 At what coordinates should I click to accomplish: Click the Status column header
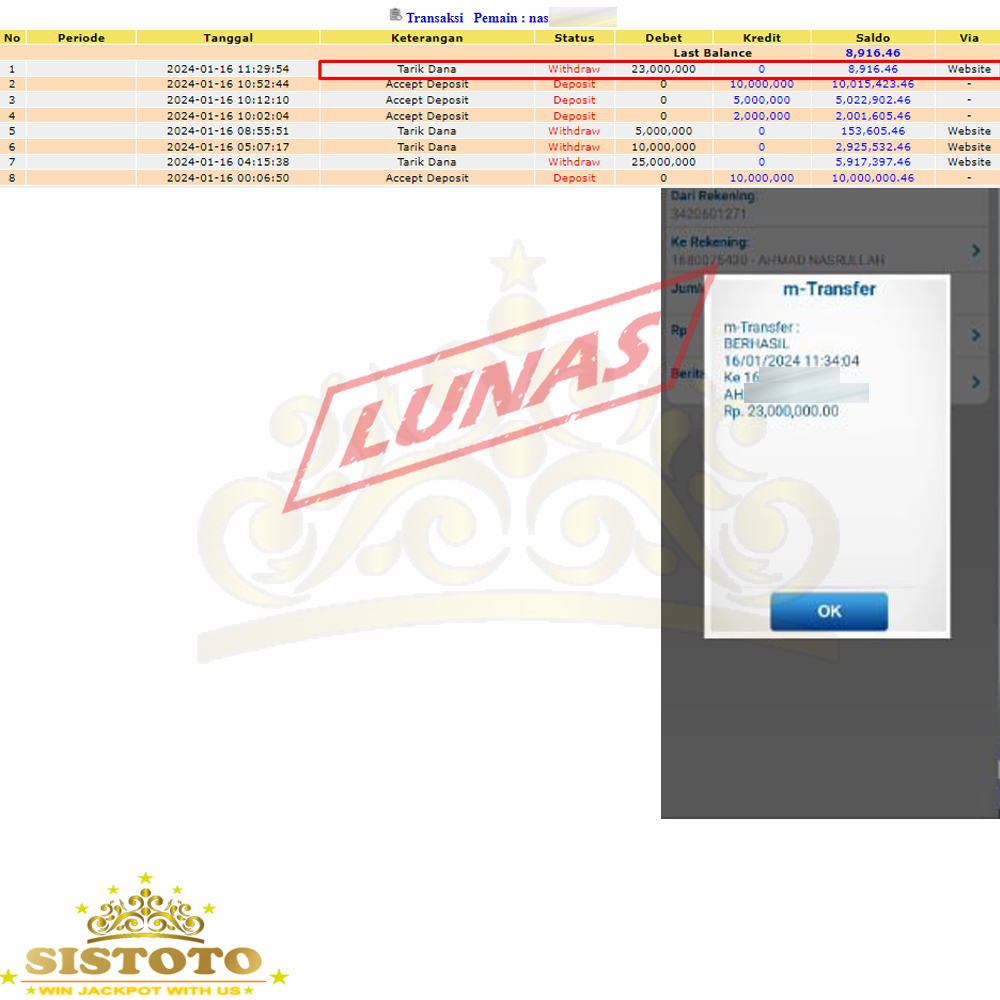point(574,38)
